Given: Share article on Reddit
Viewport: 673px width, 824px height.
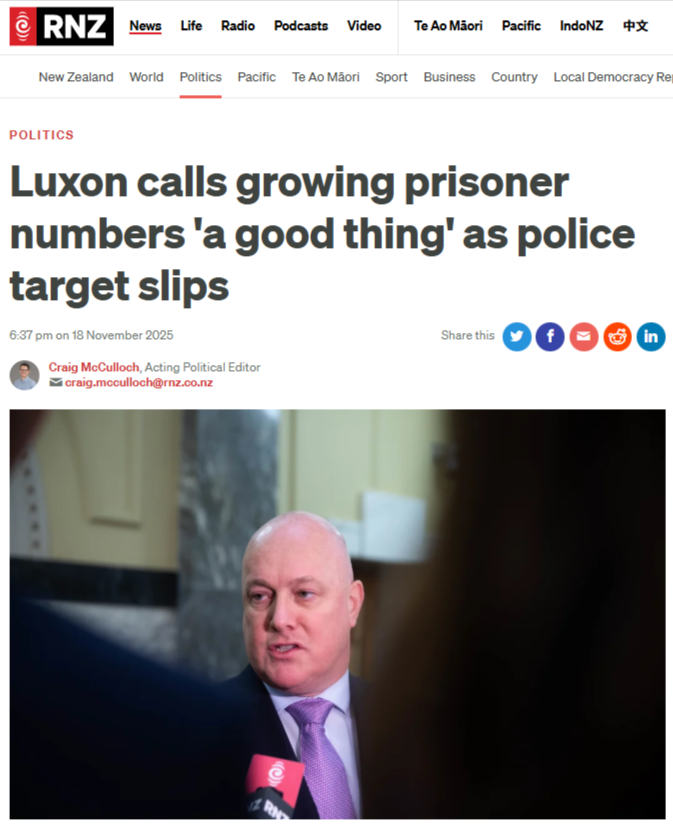Looking at the screenshot, I should click(x=617, y=336).
